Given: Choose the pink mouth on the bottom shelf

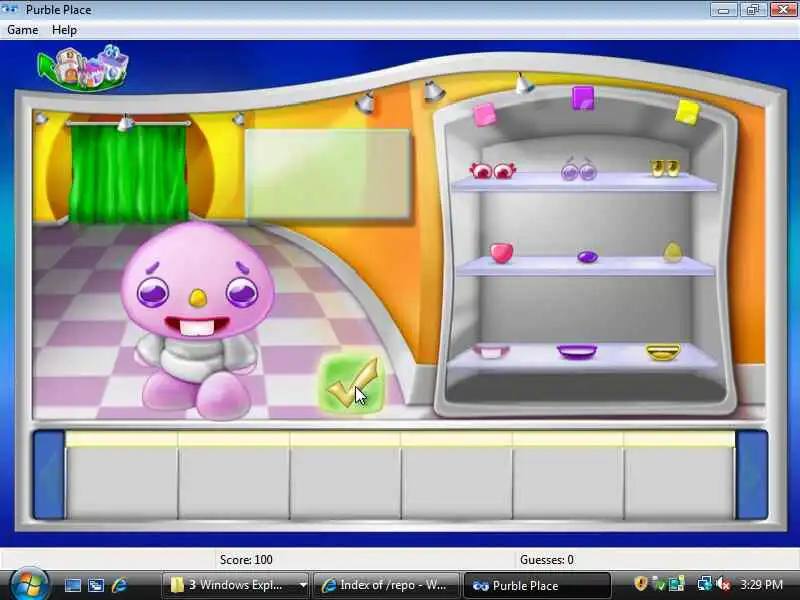Looking at the screenshot, I should [491, 352].
